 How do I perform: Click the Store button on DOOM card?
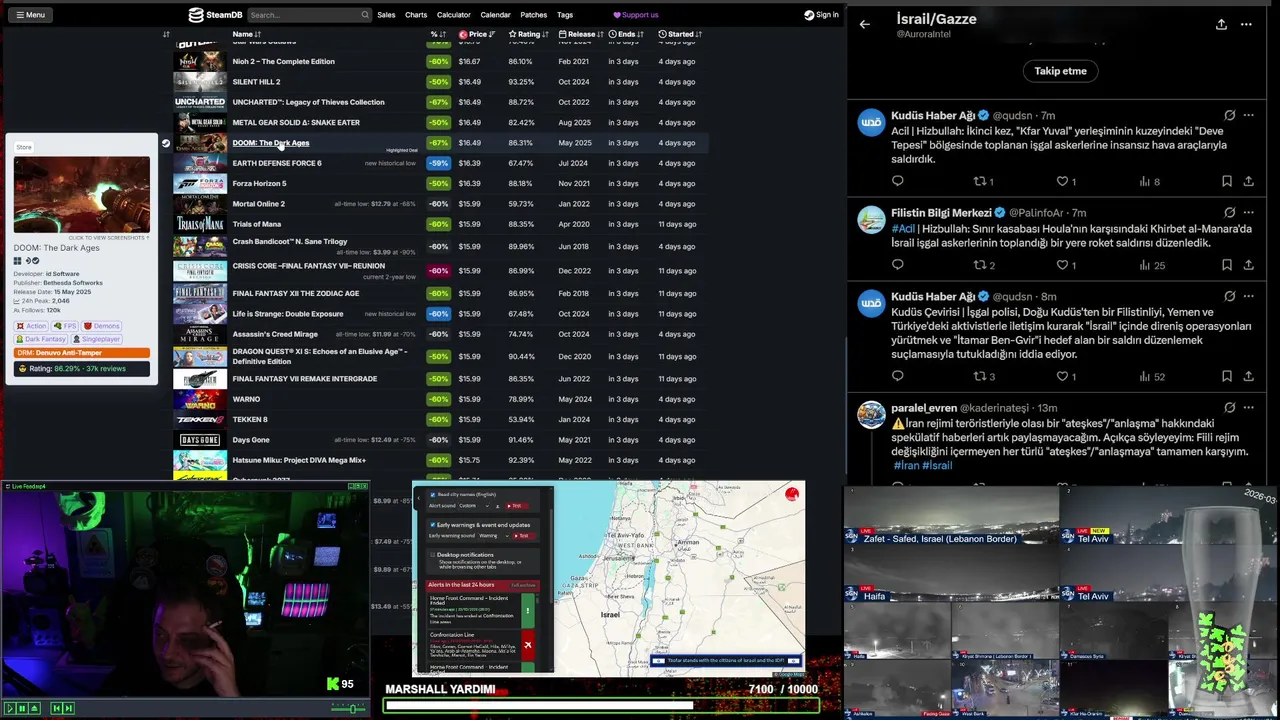coord(24,147)
